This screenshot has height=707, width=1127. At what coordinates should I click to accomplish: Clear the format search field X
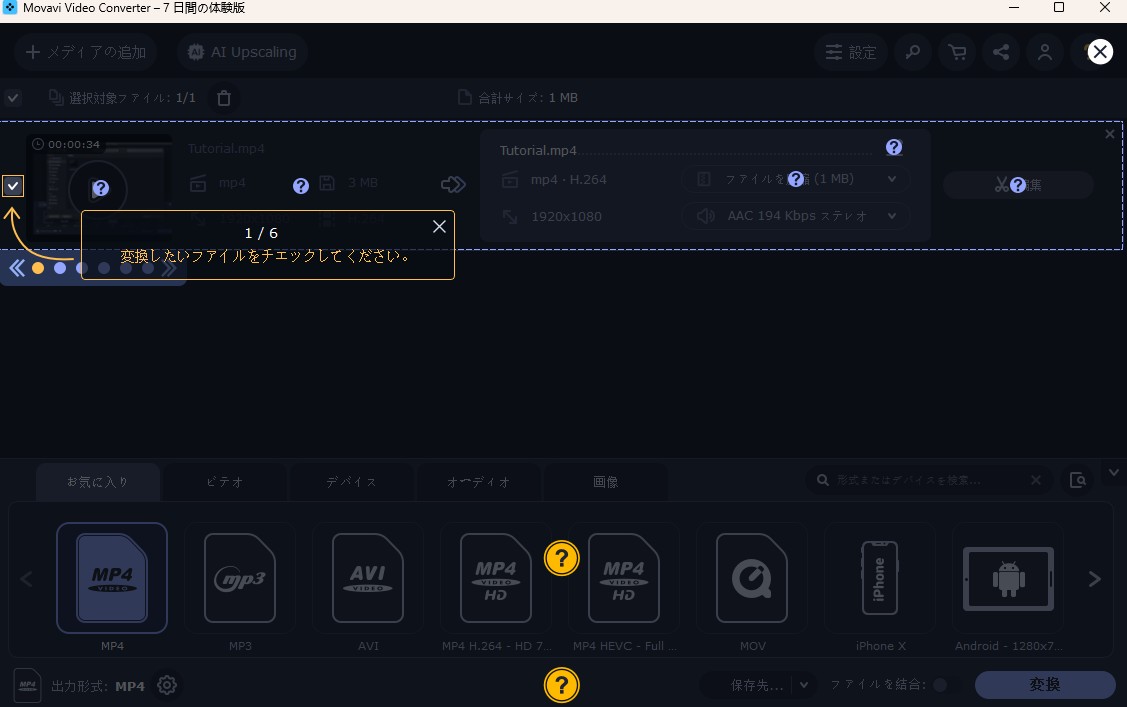[1036, 480]
